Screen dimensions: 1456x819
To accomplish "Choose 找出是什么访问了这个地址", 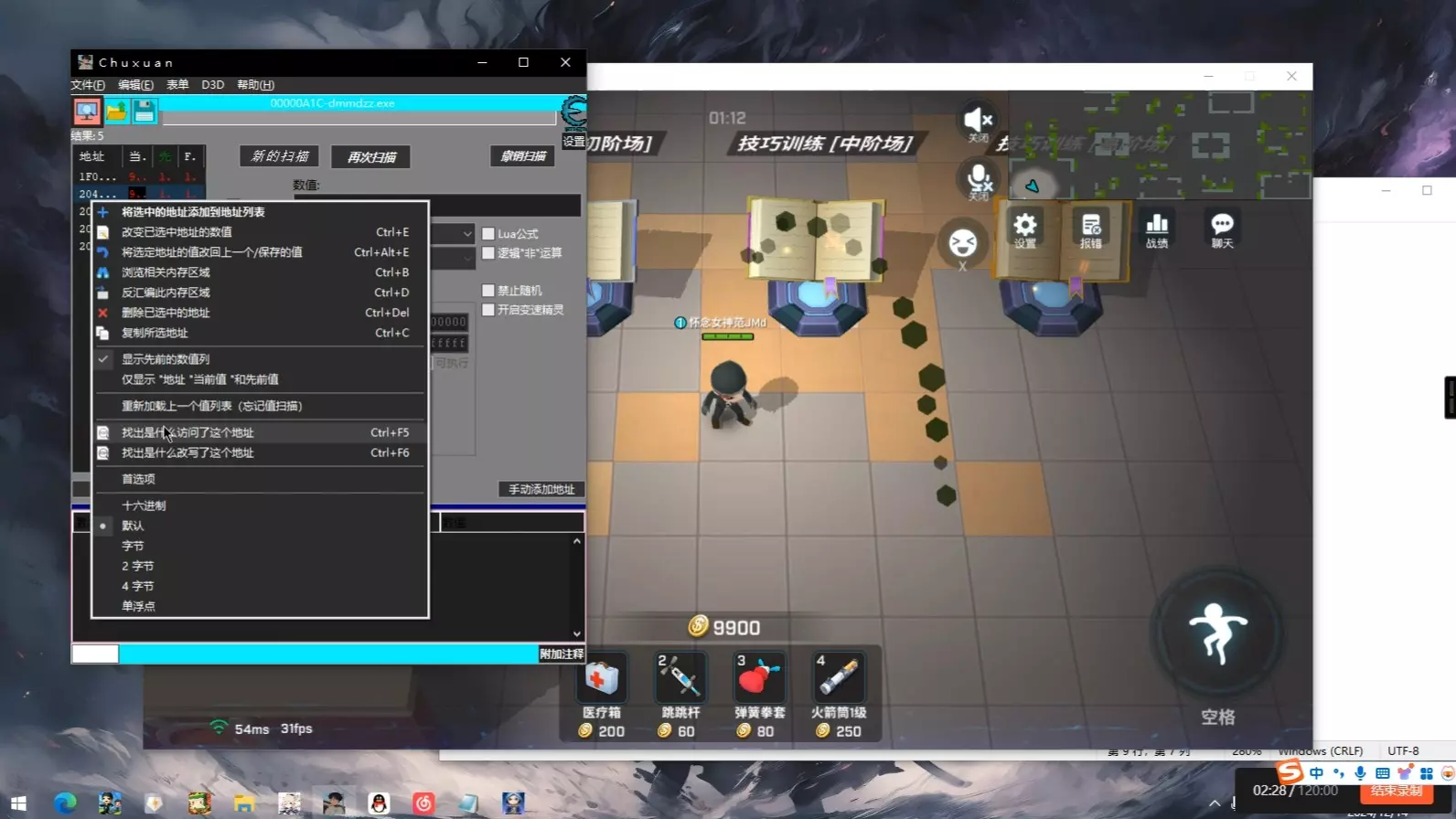I will [x=260, y=432].
